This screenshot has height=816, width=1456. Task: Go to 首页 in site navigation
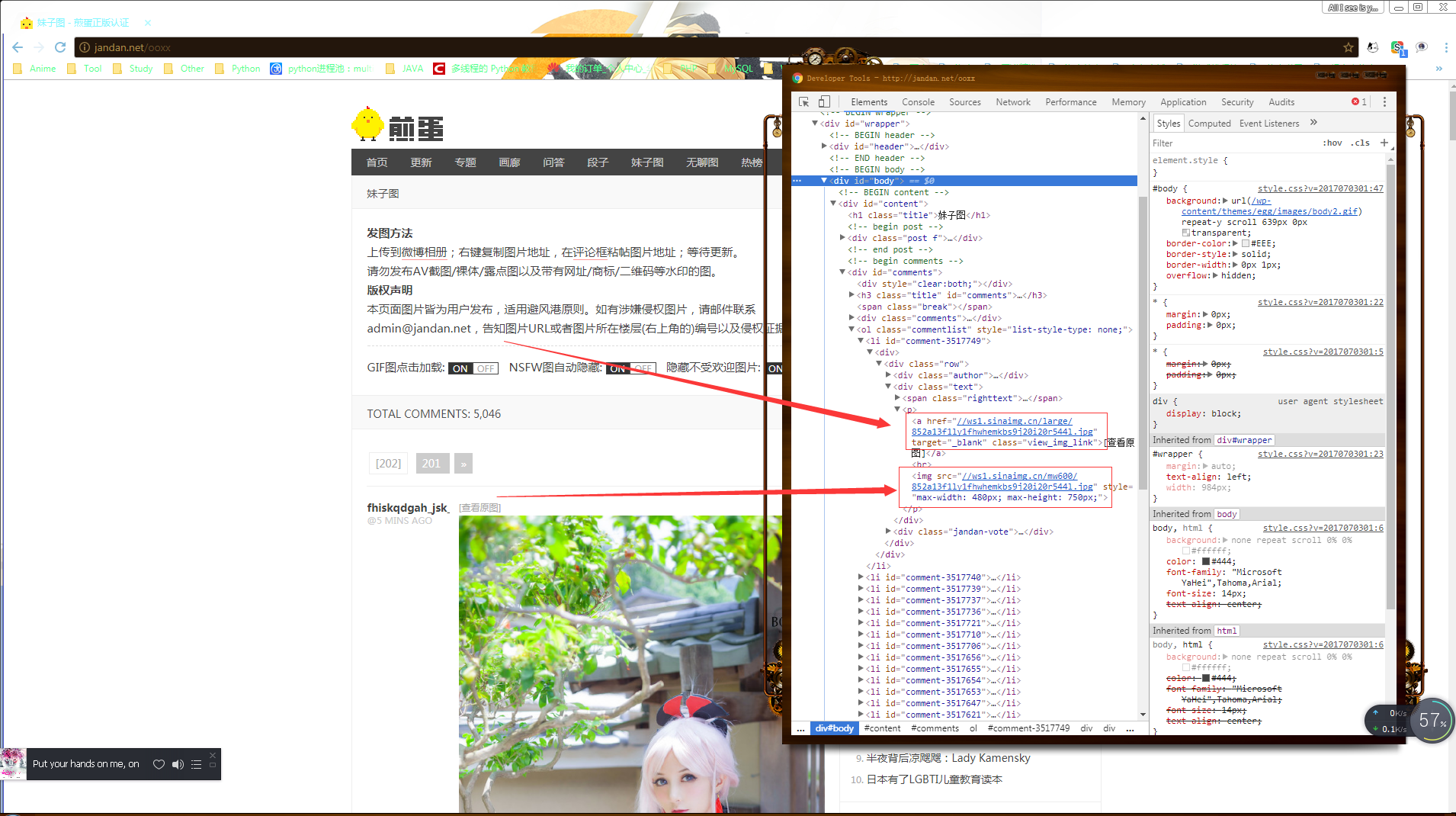point(377,162)
